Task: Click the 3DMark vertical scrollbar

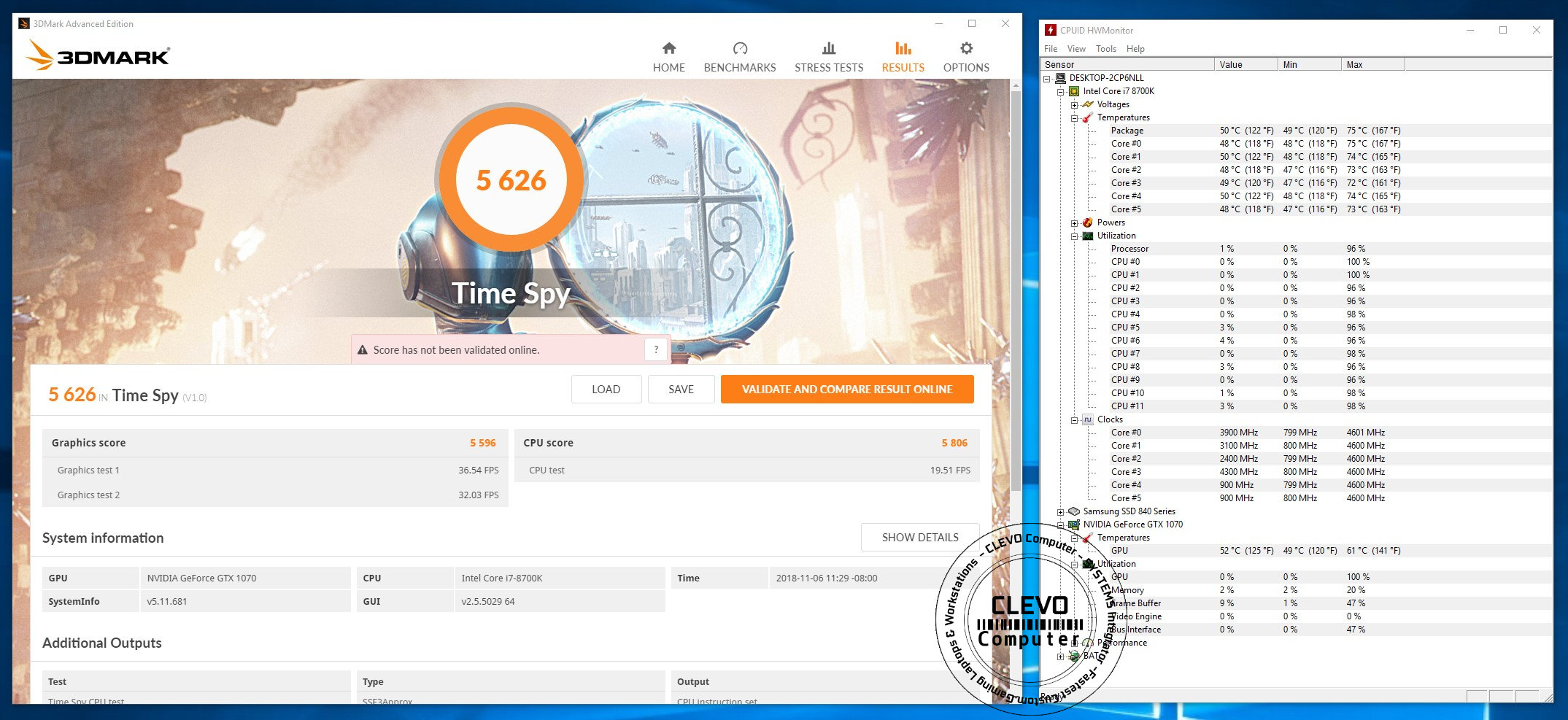Action: tap(1015, 292)
